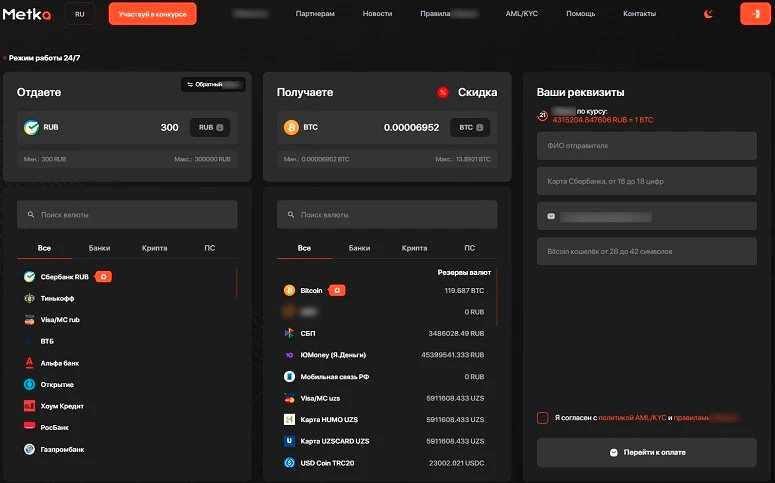The image size is (775, 483).
Task: Click the Metka logo
Action: click(x=27, y=14)
